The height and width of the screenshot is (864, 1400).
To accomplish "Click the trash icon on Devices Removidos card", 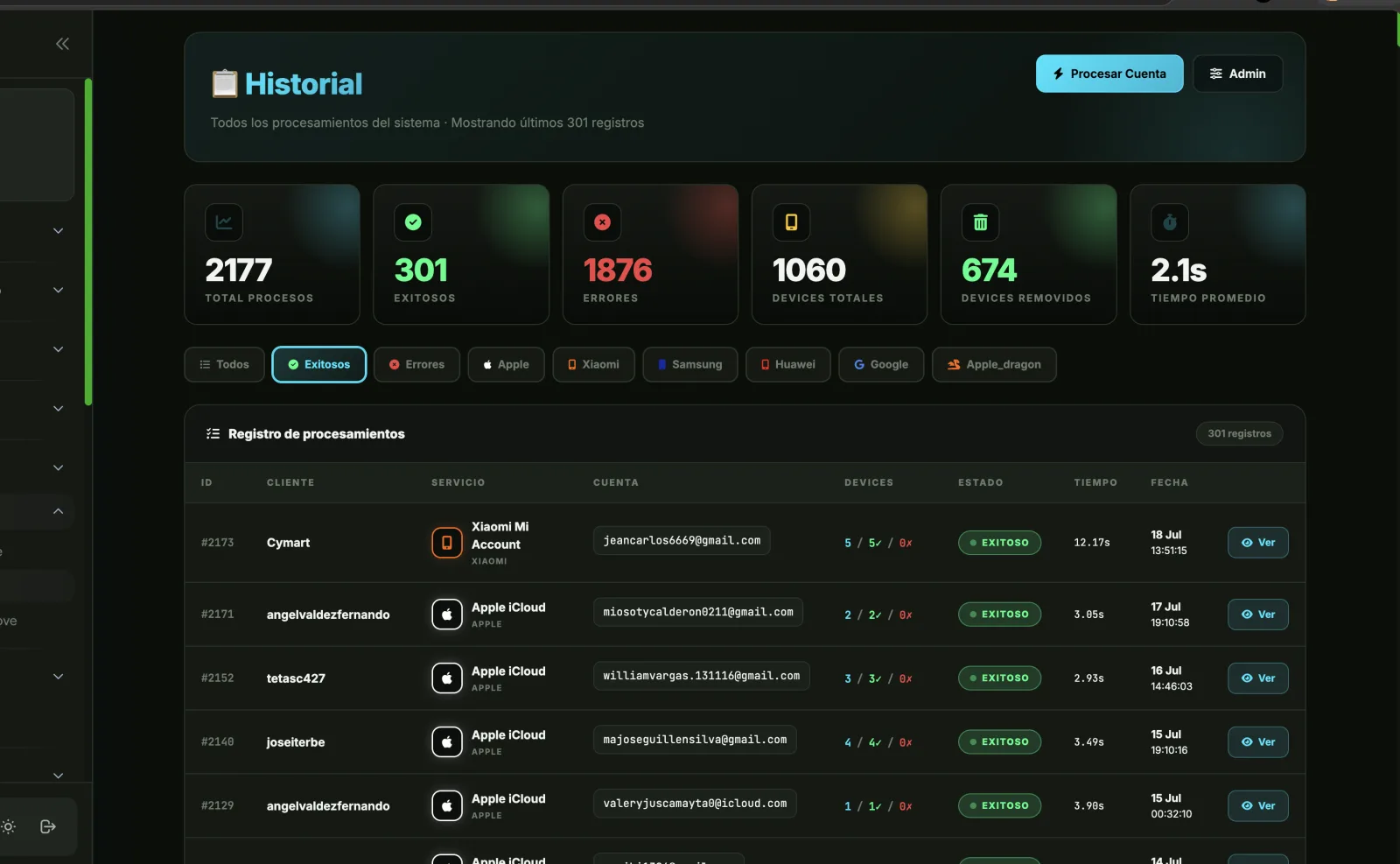I will [980, 222].
